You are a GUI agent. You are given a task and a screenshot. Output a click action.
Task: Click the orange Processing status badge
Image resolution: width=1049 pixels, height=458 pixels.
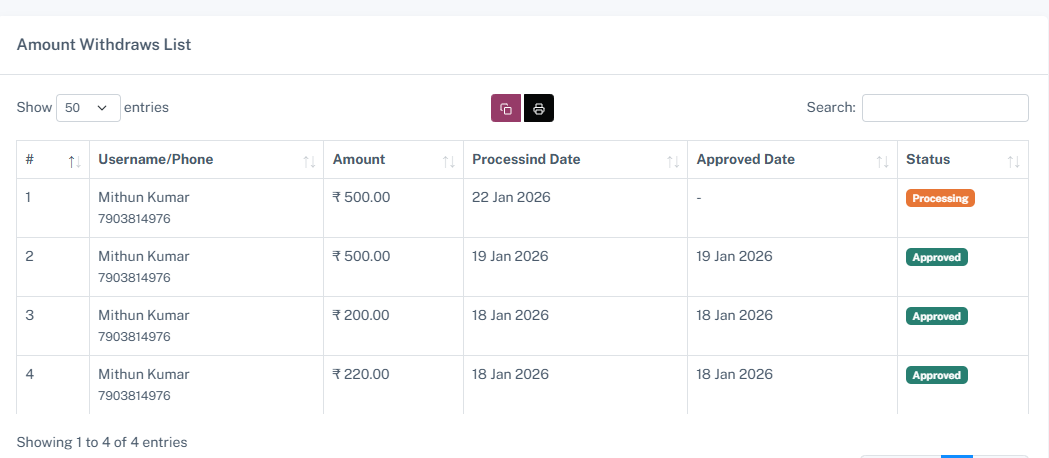point(940,198)
